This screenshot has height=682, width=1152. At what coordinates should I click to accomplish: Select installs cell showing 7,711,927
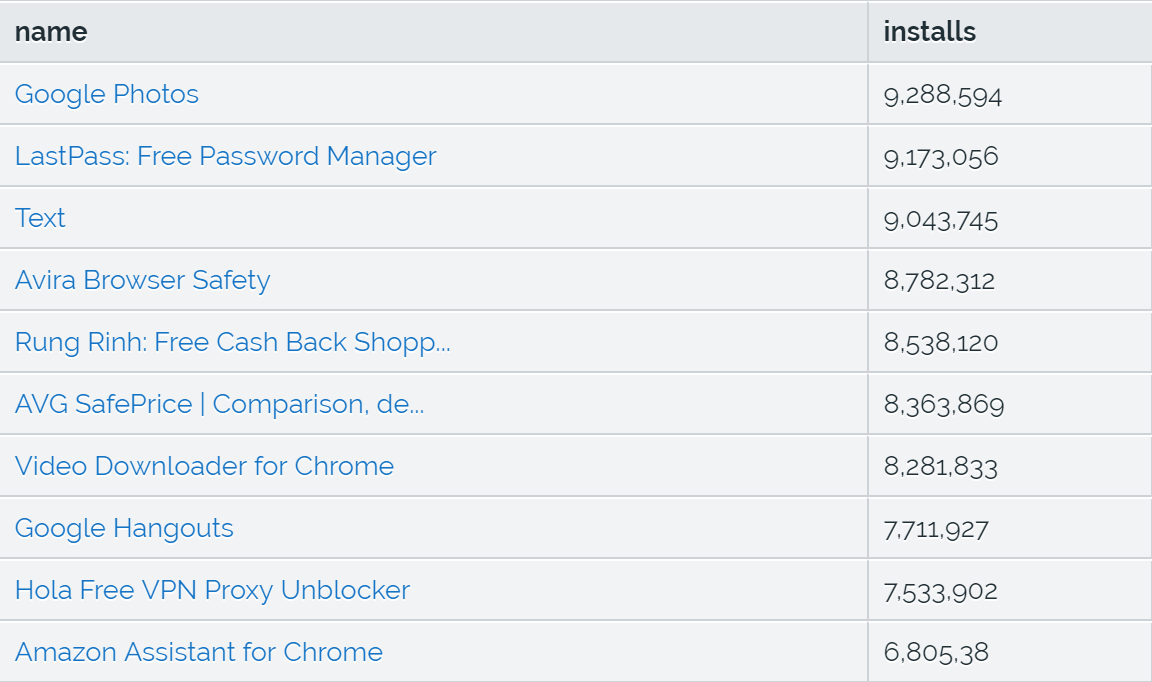1009,528
